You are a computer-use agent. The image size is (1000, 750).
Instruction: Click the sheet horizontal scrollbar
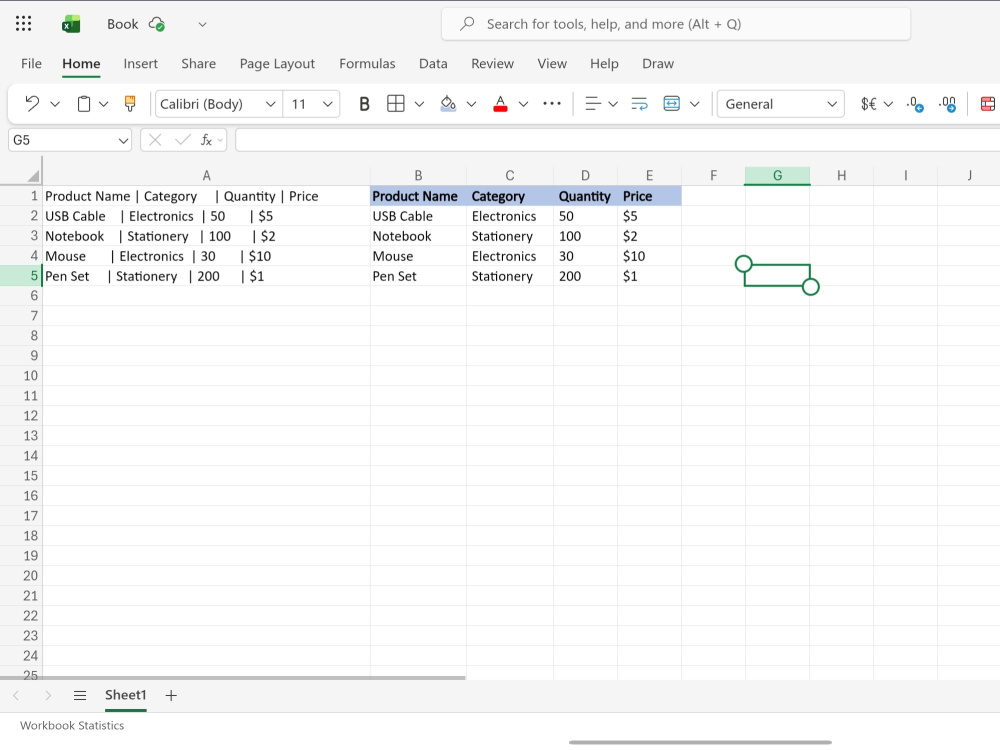(233, 678)
